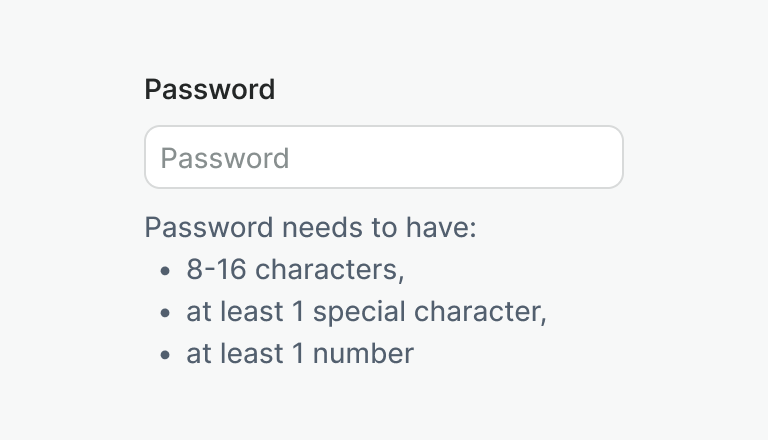Viewport: 768px width, 440px height.
Task: Click "at least" in the number requirement line
Action: click(234, 353)
